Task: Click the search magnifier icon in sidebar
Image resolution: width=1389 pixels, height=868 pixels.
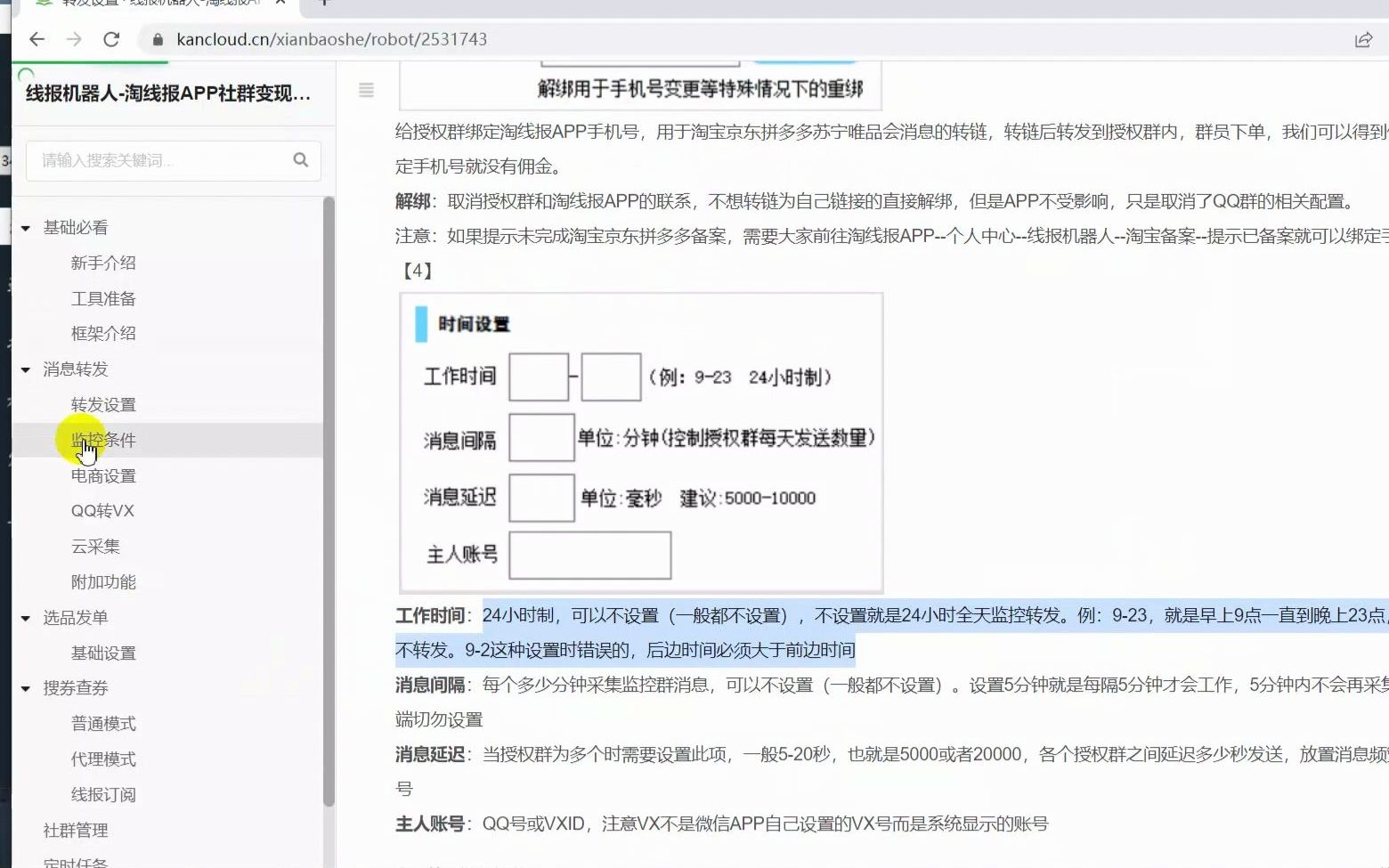Action: tap(301, 159)
